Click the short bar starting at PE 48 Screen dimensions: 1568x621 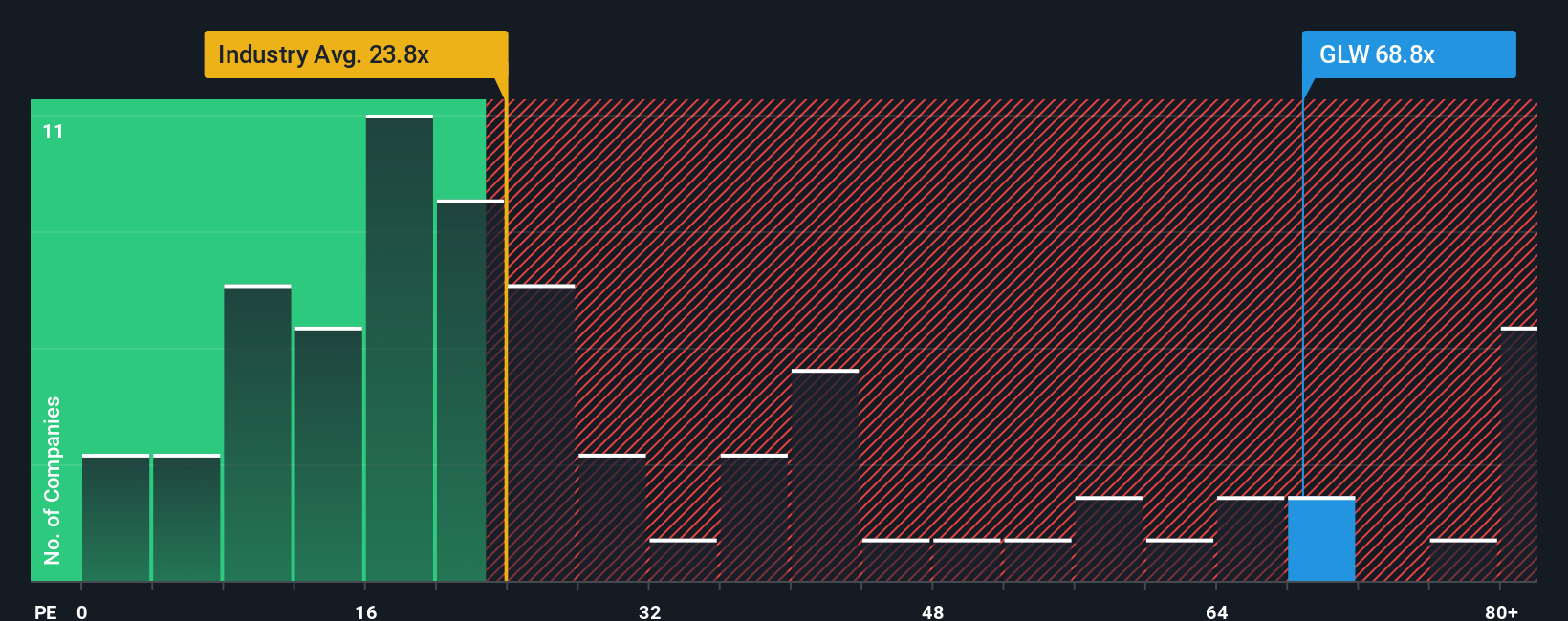coord(967,560)
